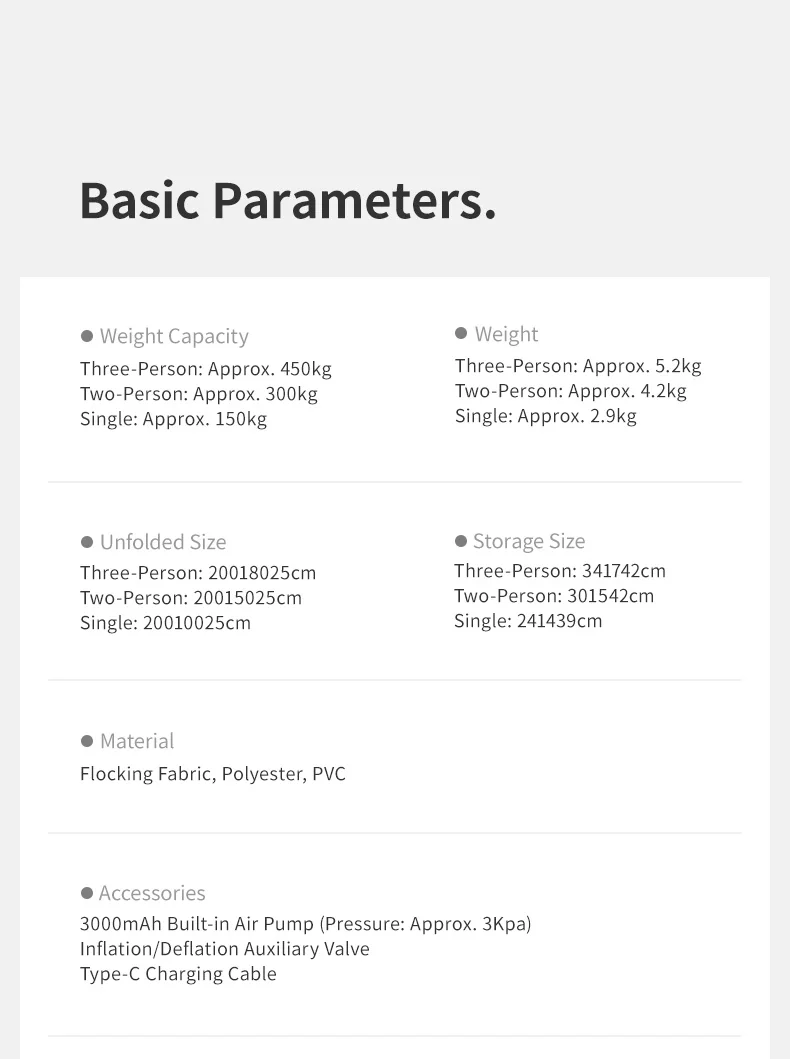Screen dimensions: 790x1059
Task: Click the Single 20010025cm unfolded size line
Action: point(165,623)
